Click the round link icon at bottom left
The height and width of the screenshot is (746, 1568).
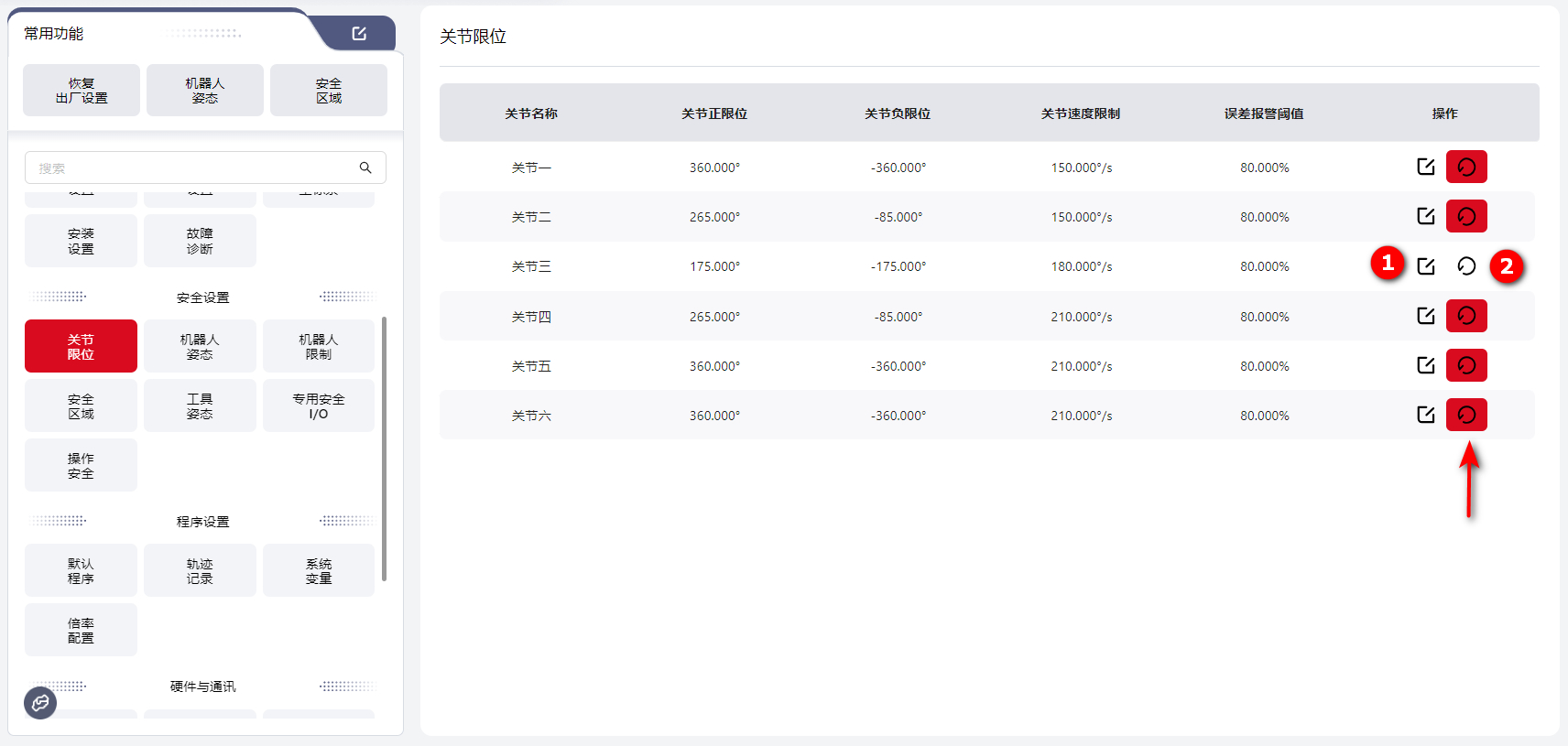(x=40, y=703)
